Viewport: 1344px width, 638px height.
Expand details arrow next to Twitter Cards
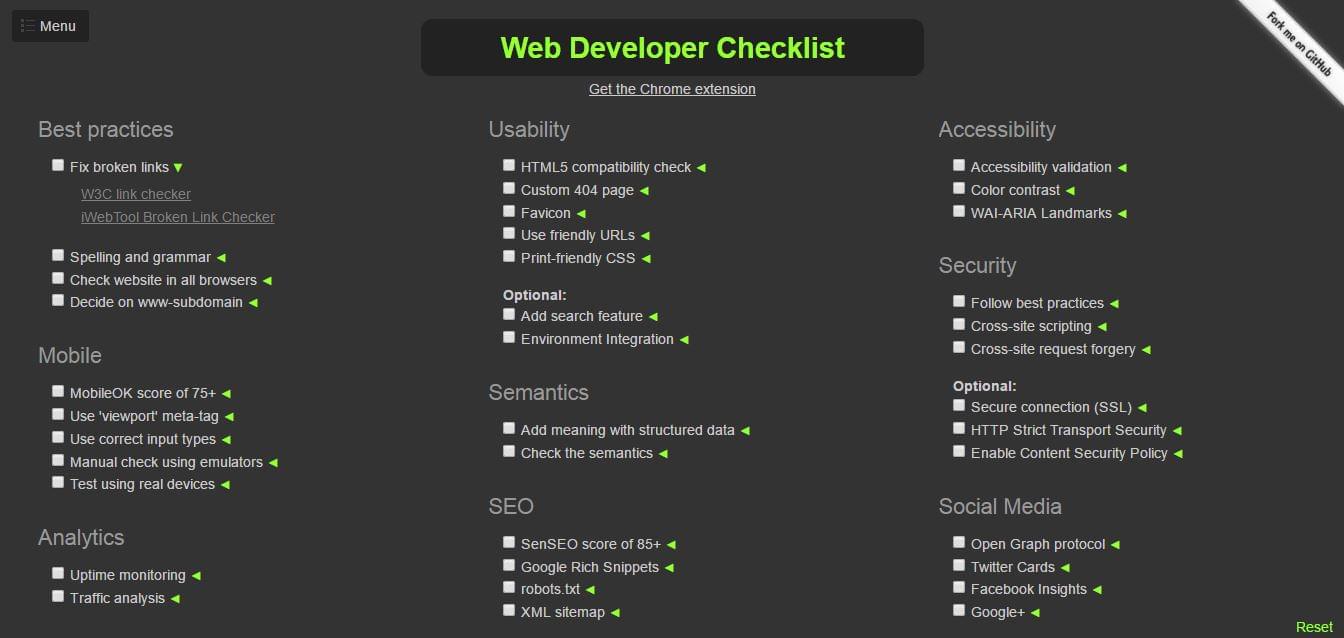coord(1065,568)
